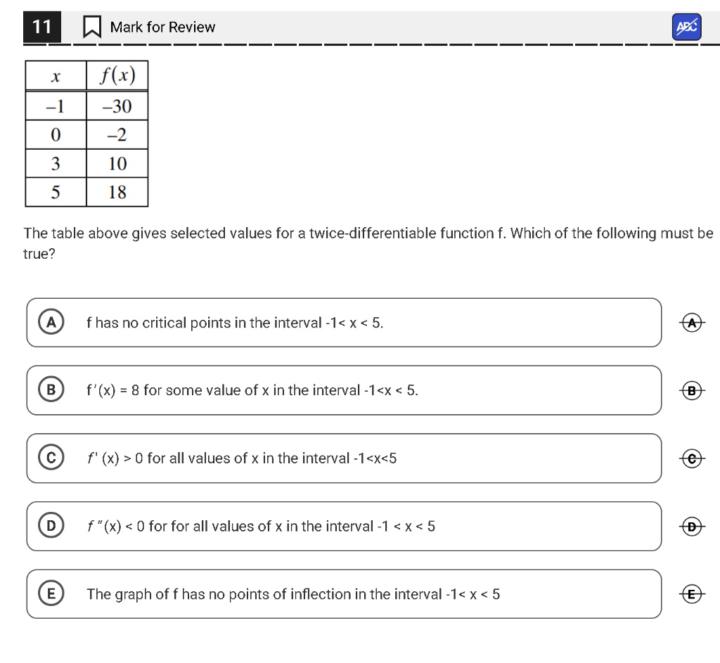The width and height of the screenshot is (720, 663).
Task: Choose answer f'(x) > 0 for all values
Action: coord(241,459)
